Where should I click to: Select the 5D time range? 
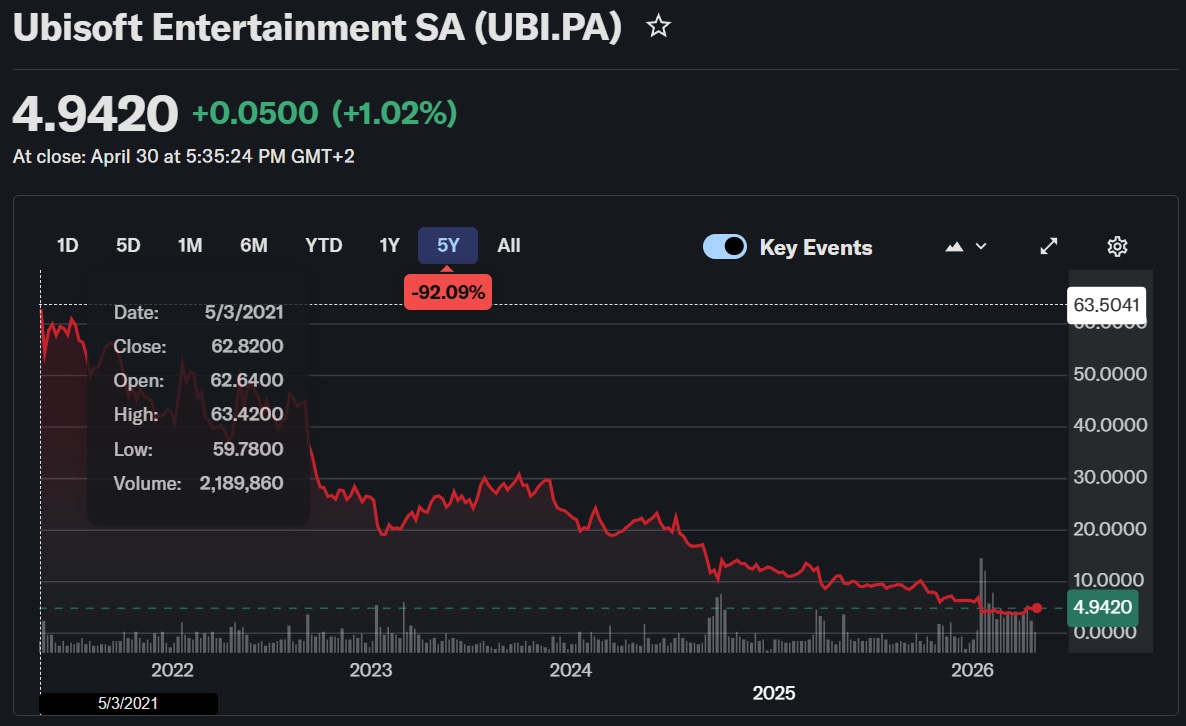pyautogui.click(x=128, y=246)
